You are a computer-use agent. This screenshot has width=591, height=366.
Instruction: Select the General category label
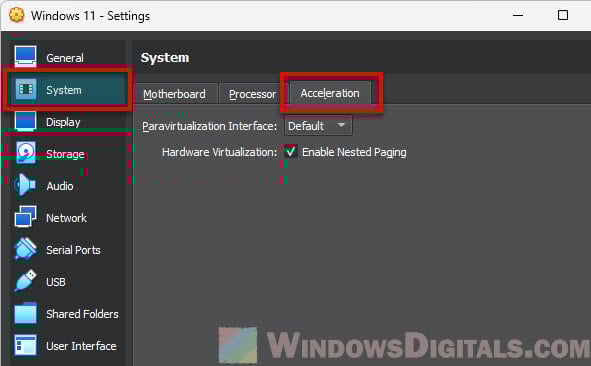pyautogui.click(x=65, y=58)
